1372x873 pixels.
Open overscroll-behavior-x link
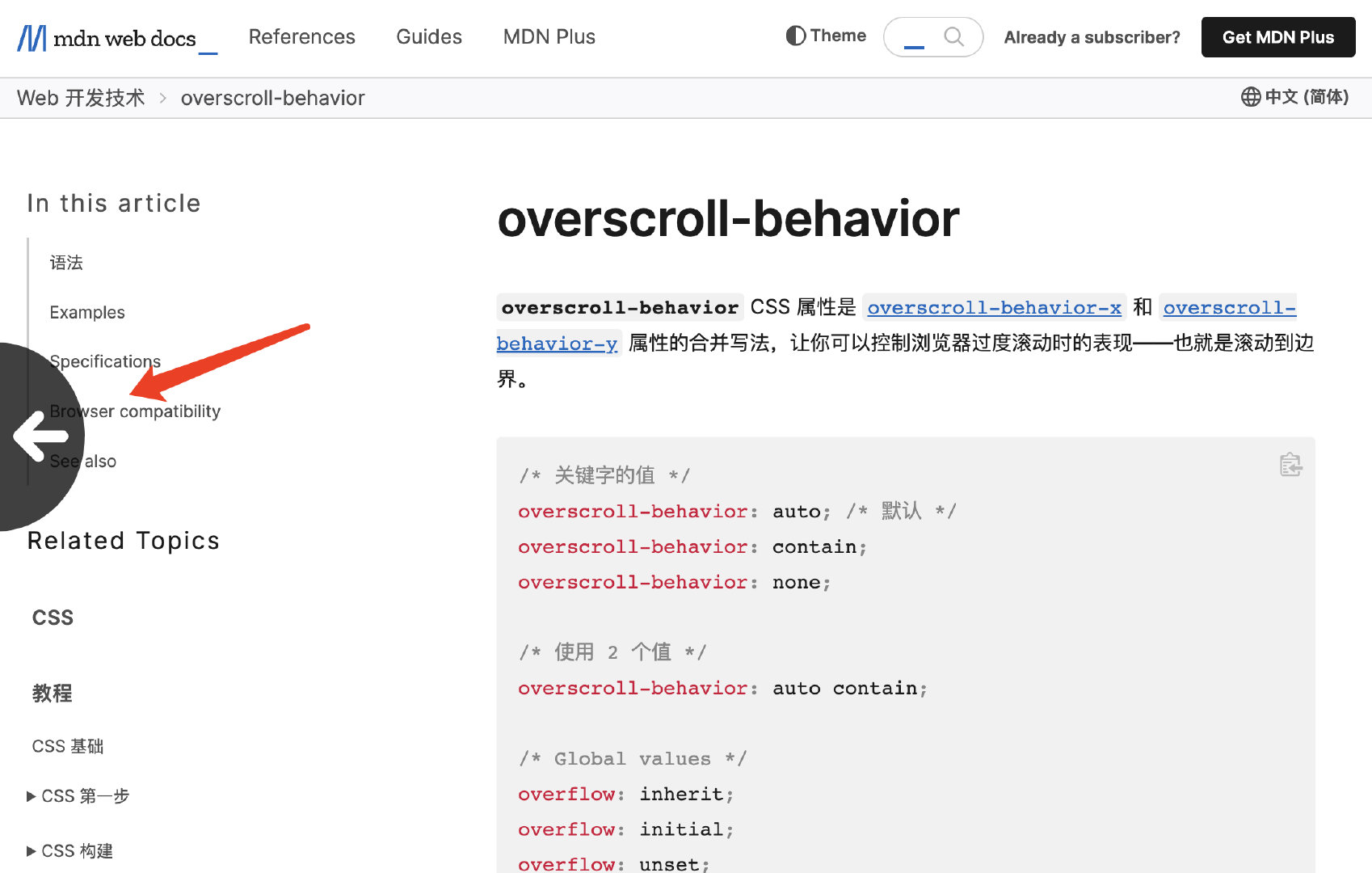pos(994,308)
